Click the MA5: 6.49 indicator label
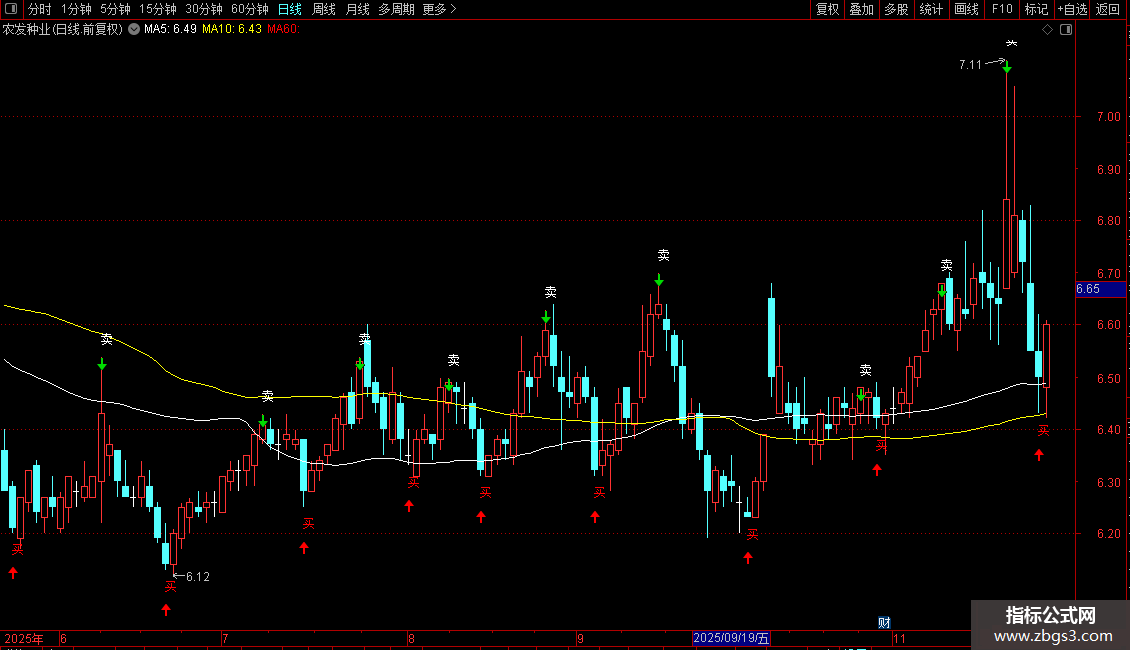The image size is (1130, 650). pos(170,29)
